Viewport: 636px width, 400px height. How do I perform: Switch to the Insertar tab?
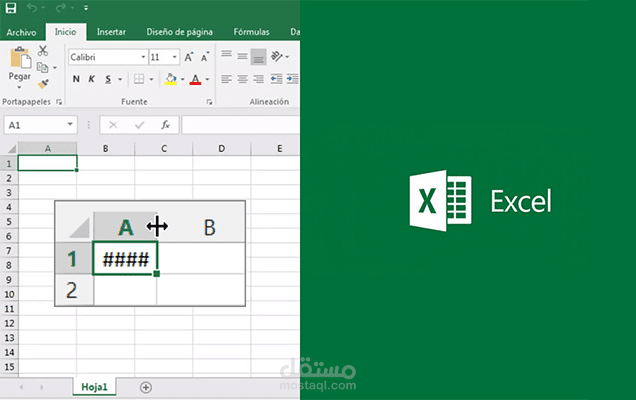point(111,32)
